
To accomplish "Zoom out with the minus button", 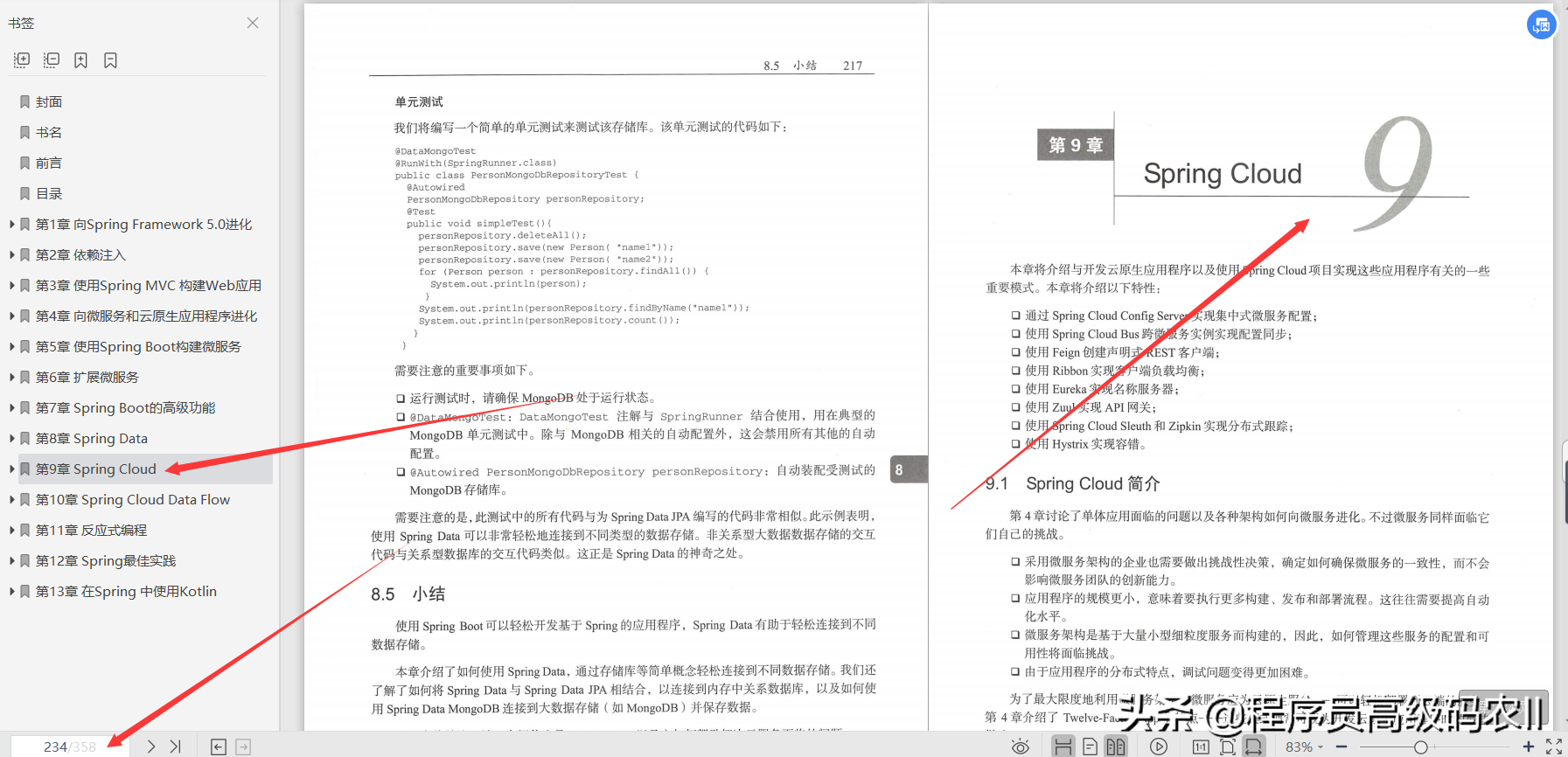I will pyautogui.click(x=1340, y=747).
